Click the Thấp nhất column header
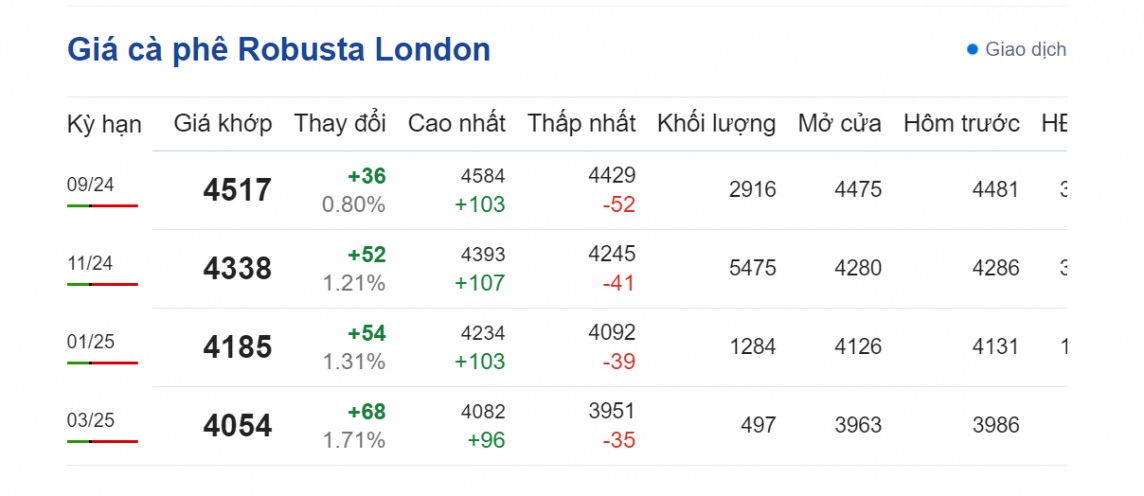Viewport: 1144px width, 496px height. coord(581,124)
